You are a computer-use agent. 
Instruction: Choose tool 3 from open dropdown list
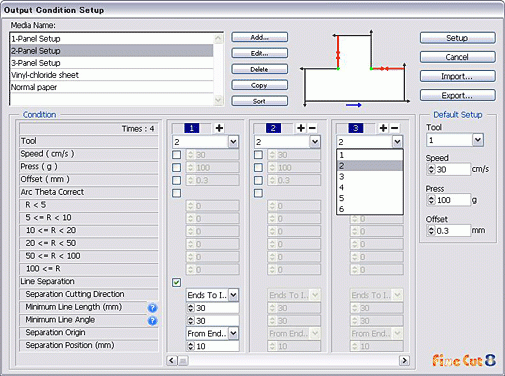coord(370,177)
